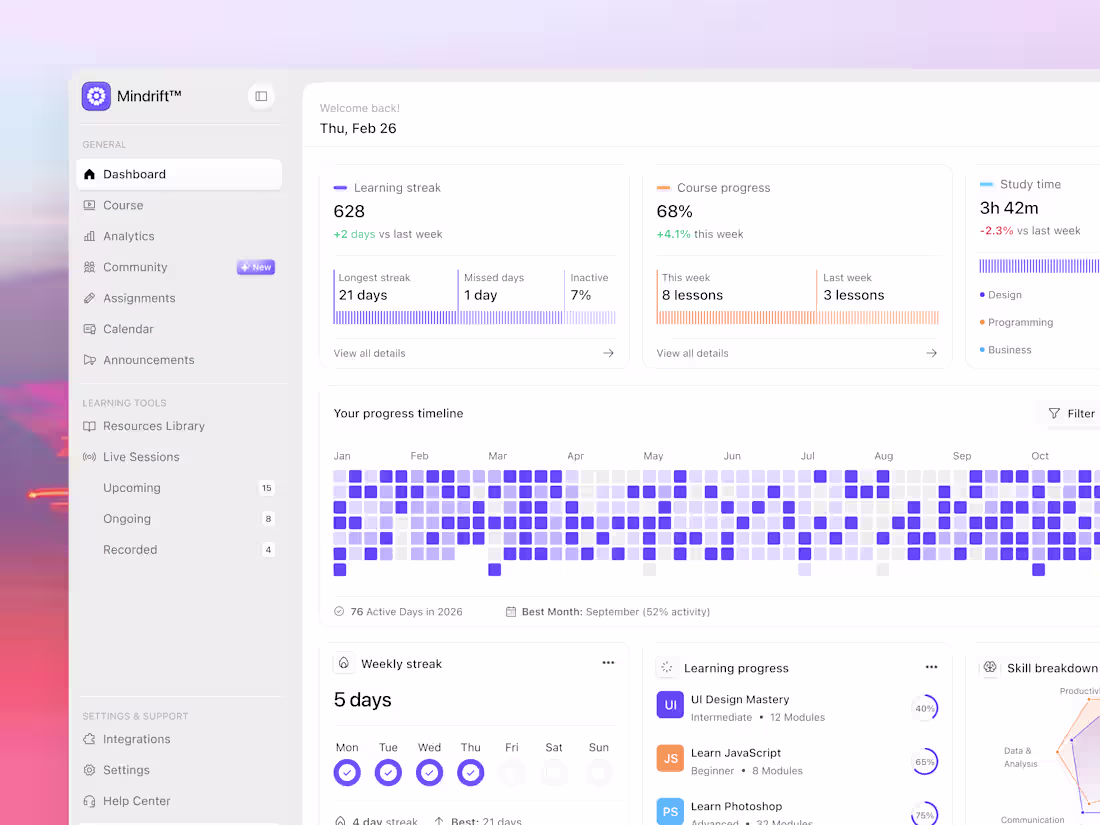This screenshot has width=1100, height=825.
Task: Click the Calendar icon
Action: (91, 328)
